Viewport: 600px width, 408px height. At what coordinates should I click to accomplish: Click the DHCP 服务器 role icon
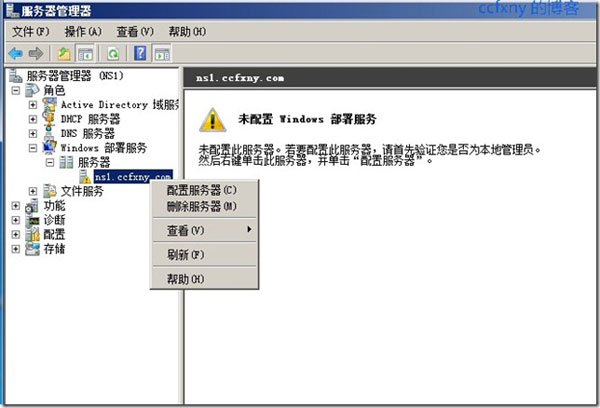pyautogui.click(x=49, y=119)
